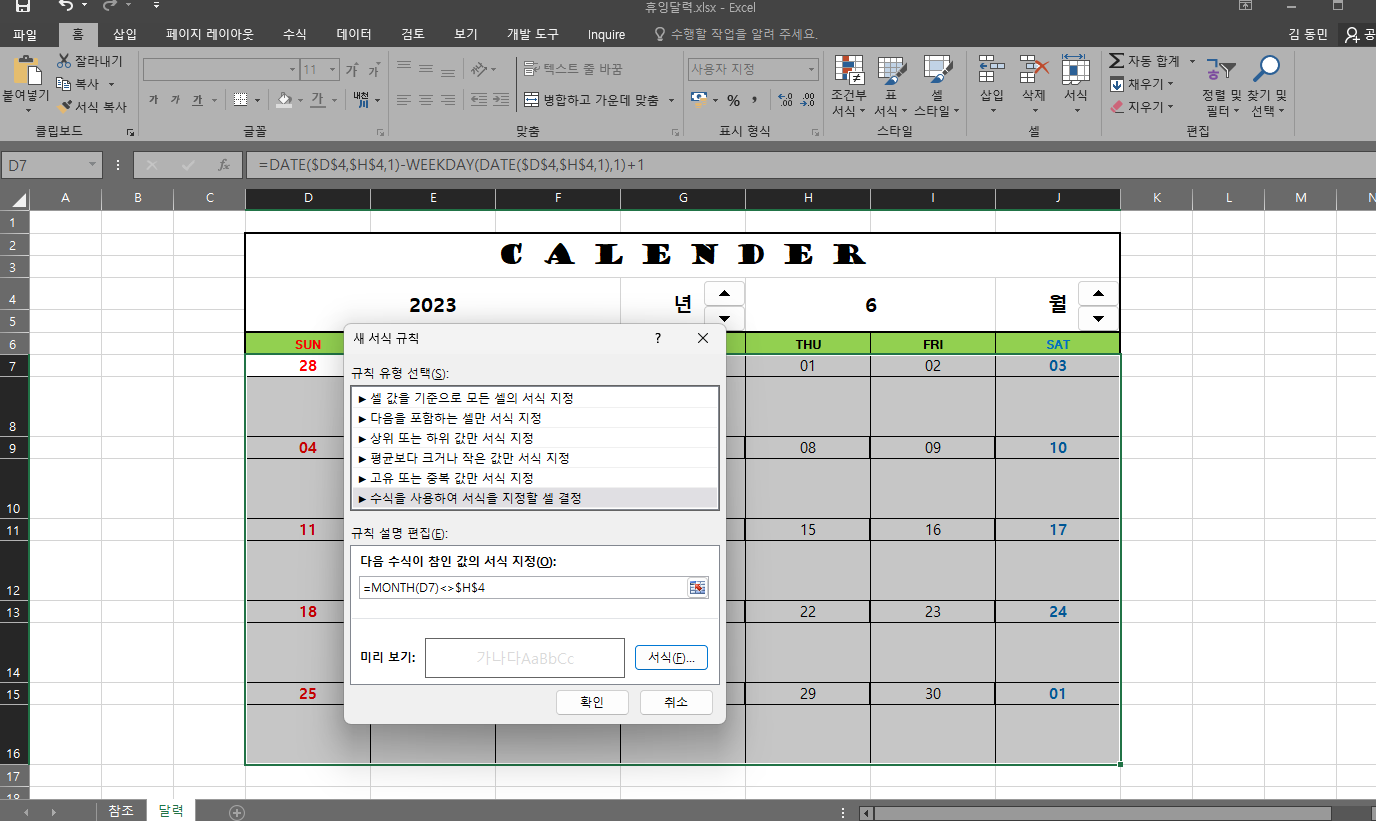1376x821 pixels.
Task: Click the decrease indent icon
Action: click(x=477, y=100)
